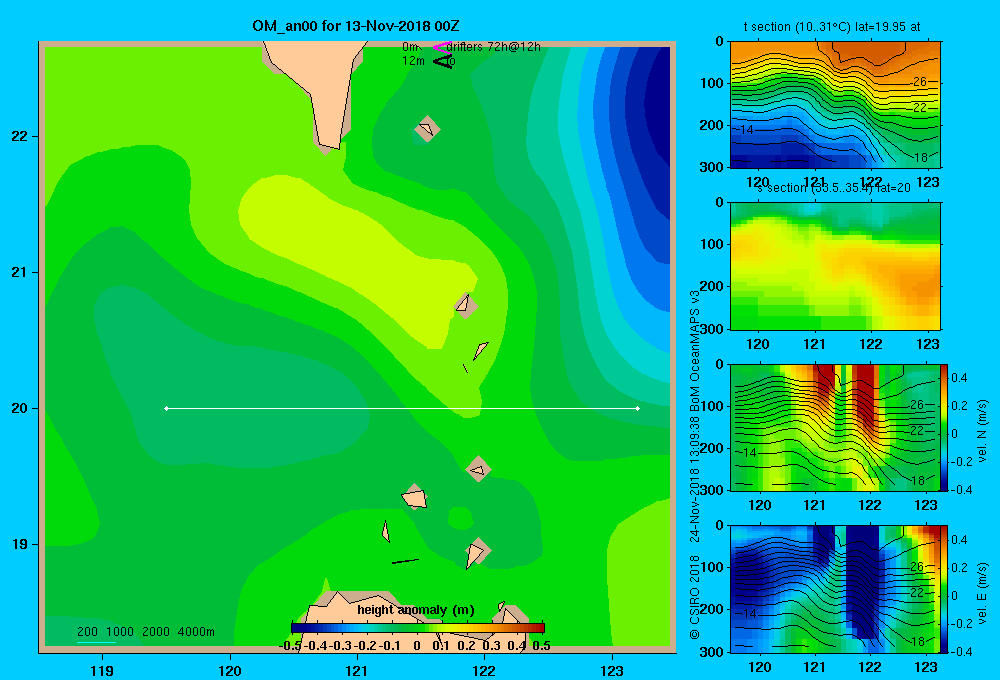Click the "26" contour label in t section panel

click(x=919, y=82)
